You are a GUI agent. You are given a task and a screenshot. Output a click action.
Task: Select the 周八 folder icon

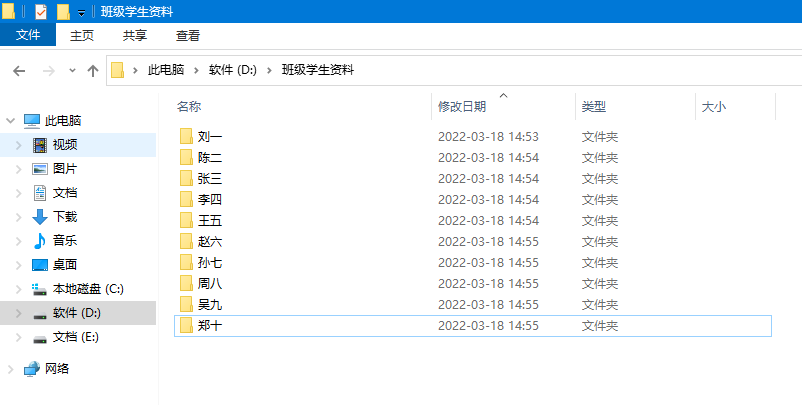186,283
